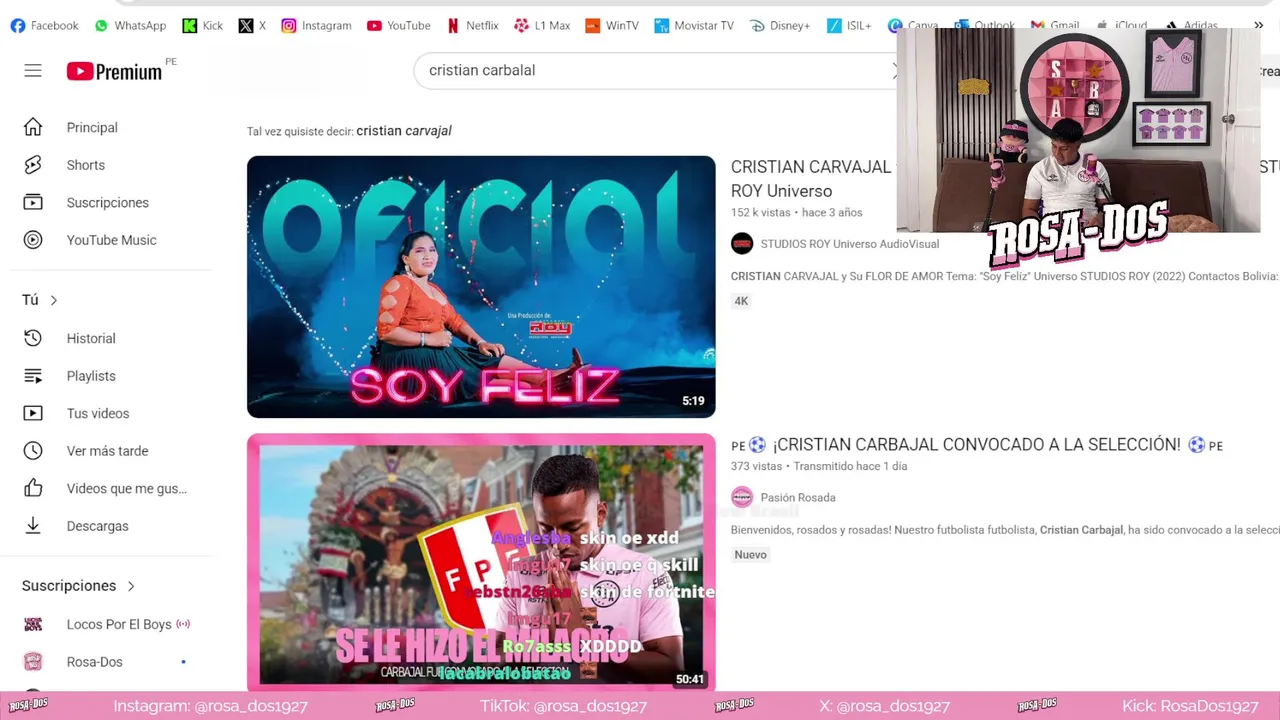Open Movistar TV bookmark
Viewport: 1280px width, 720px height.
(x=694, y=25)
